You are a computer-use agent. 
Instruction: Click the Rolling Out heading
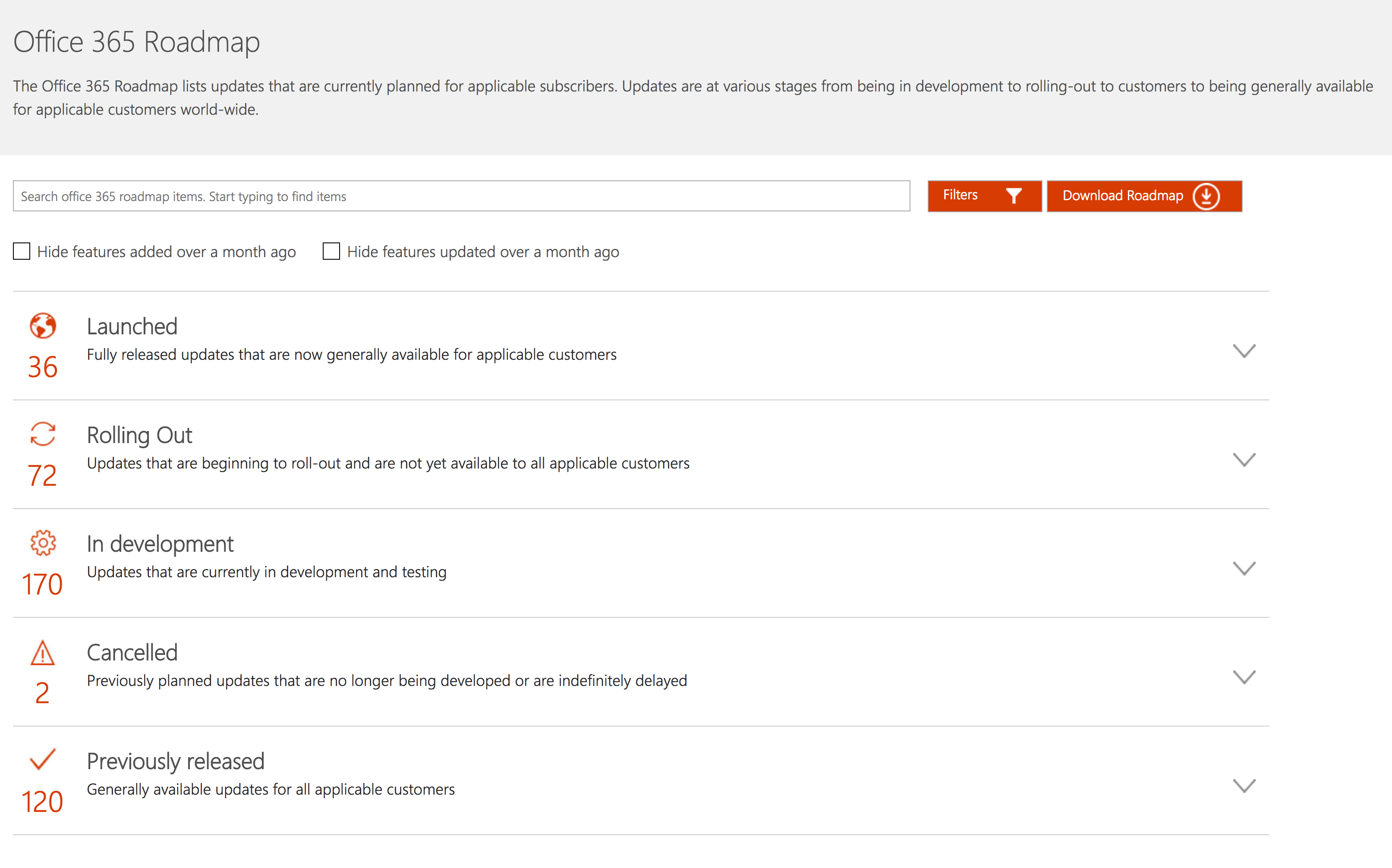click(x=139, y=435)
